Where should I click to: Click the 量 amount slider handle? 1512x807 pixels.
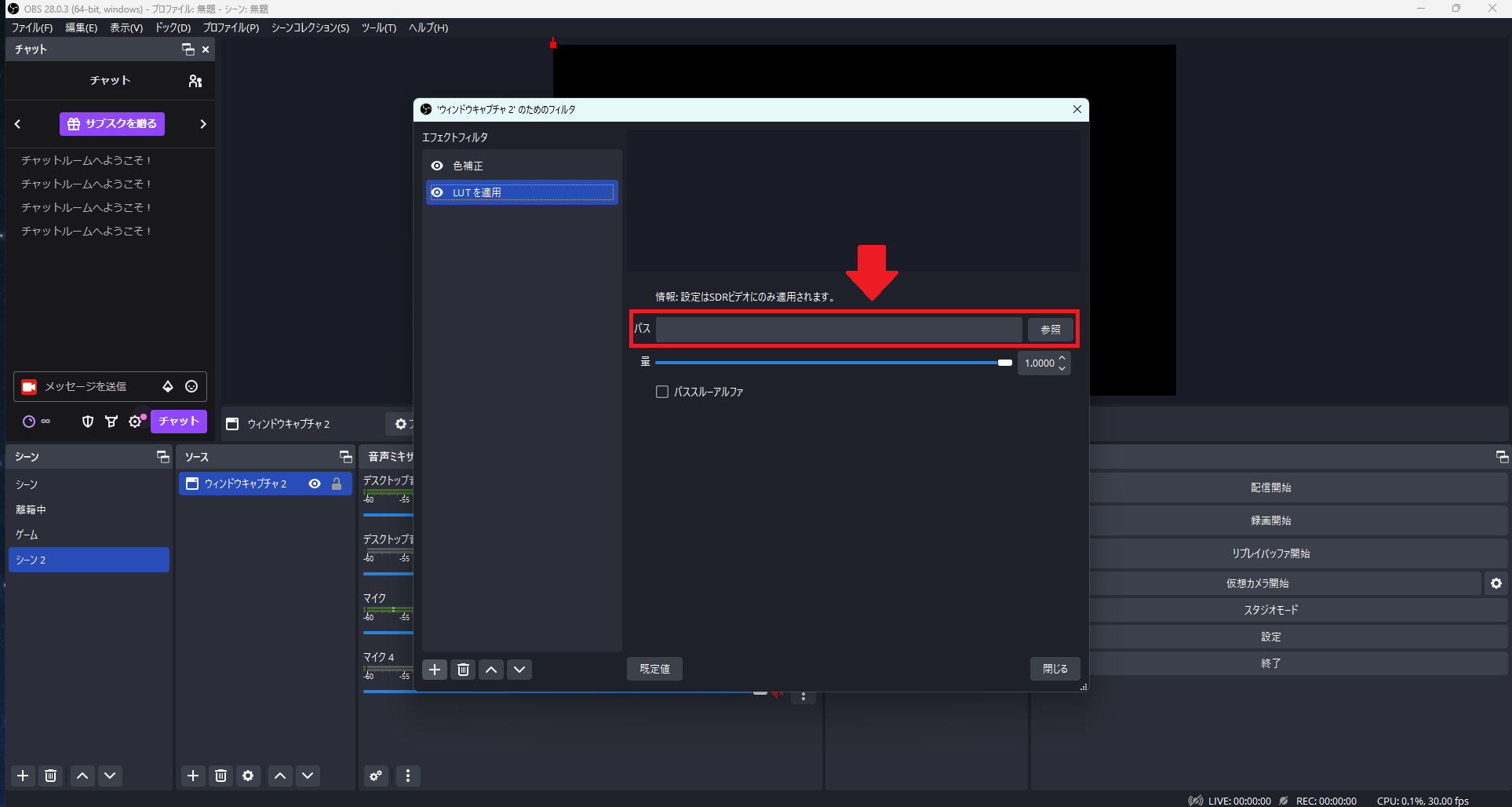coord(1004,363)
